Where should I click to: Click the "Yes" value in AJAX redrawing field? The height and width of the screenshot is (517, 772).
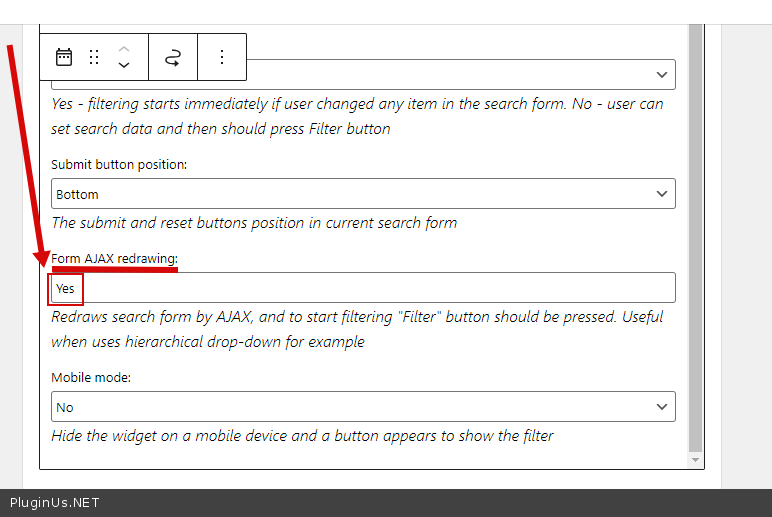[x=65, y=289]
